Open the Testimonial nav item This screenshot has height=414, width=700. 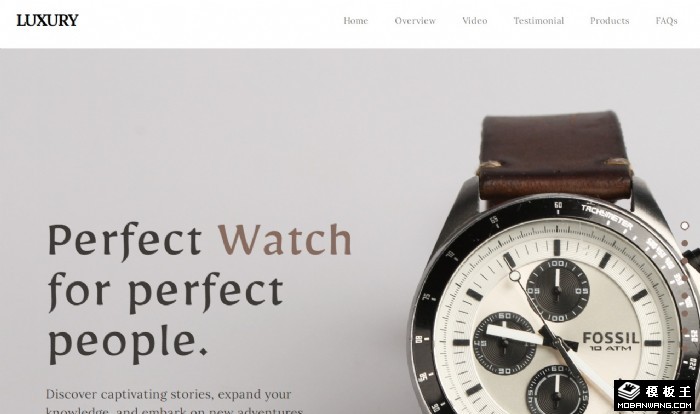[x=538, y=21]
